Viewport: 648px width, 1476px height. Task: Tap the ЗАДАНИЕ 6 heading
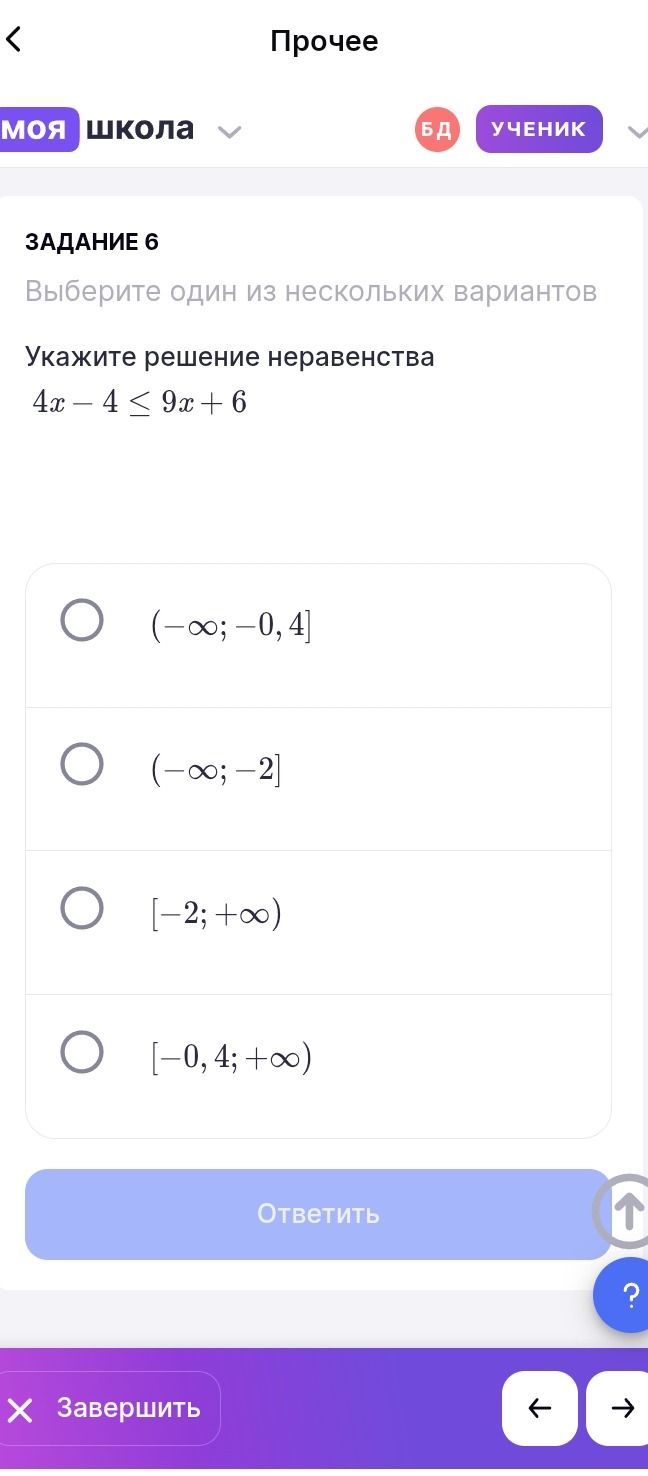pyautogui.click(x=92, y=242)
